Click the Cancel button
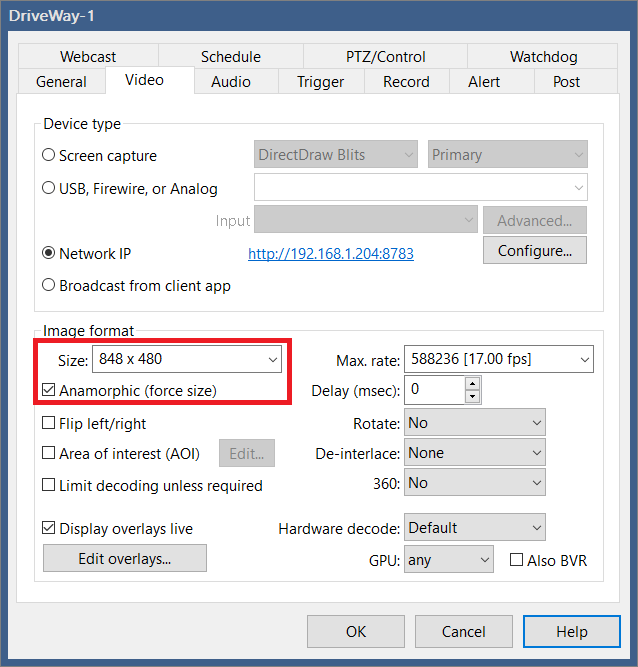Image resolution: width=638 pixels, height=667 pixels. coord(464,631)
